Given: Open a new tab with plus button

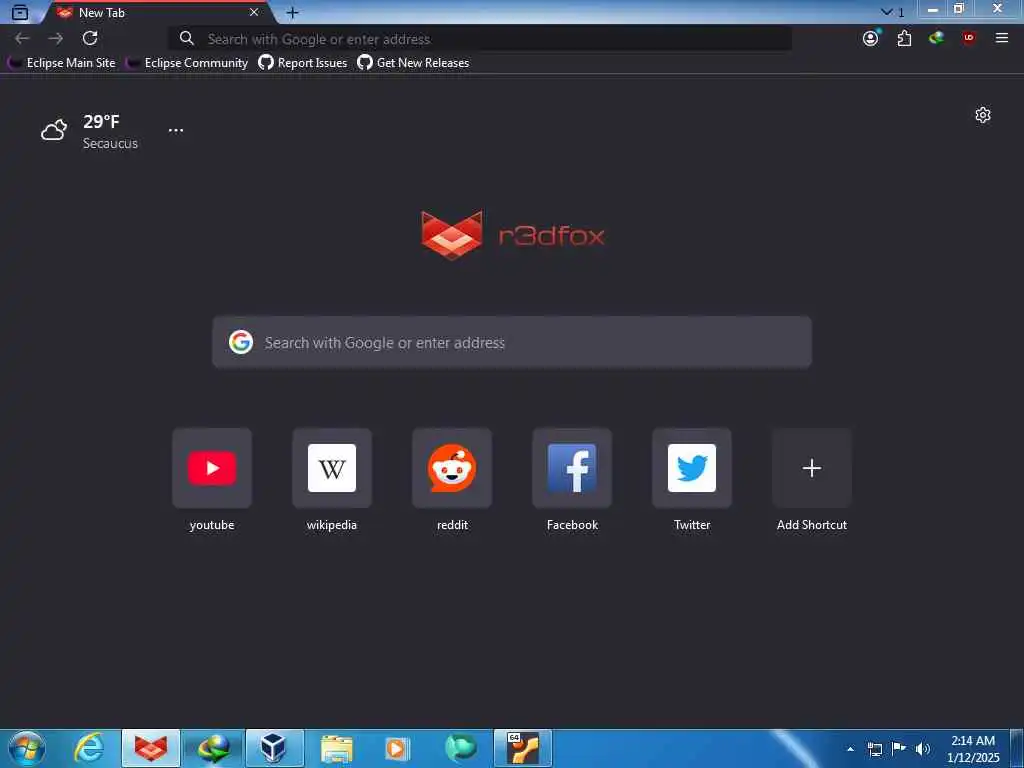Looking at the screenshot, I should click(x=293, y=12).
